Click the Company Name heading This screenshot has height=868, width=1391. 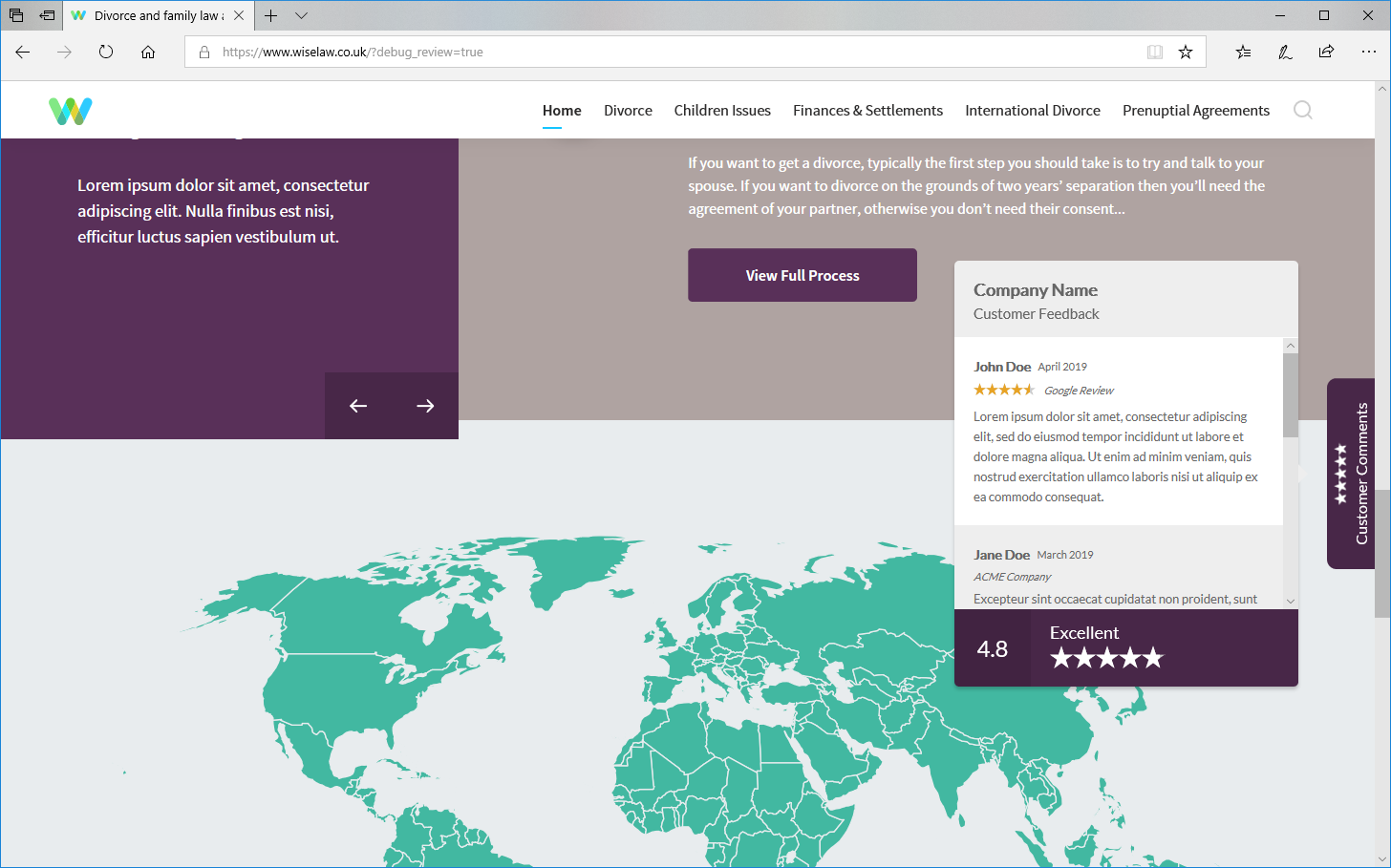[x=1036, y=290]
